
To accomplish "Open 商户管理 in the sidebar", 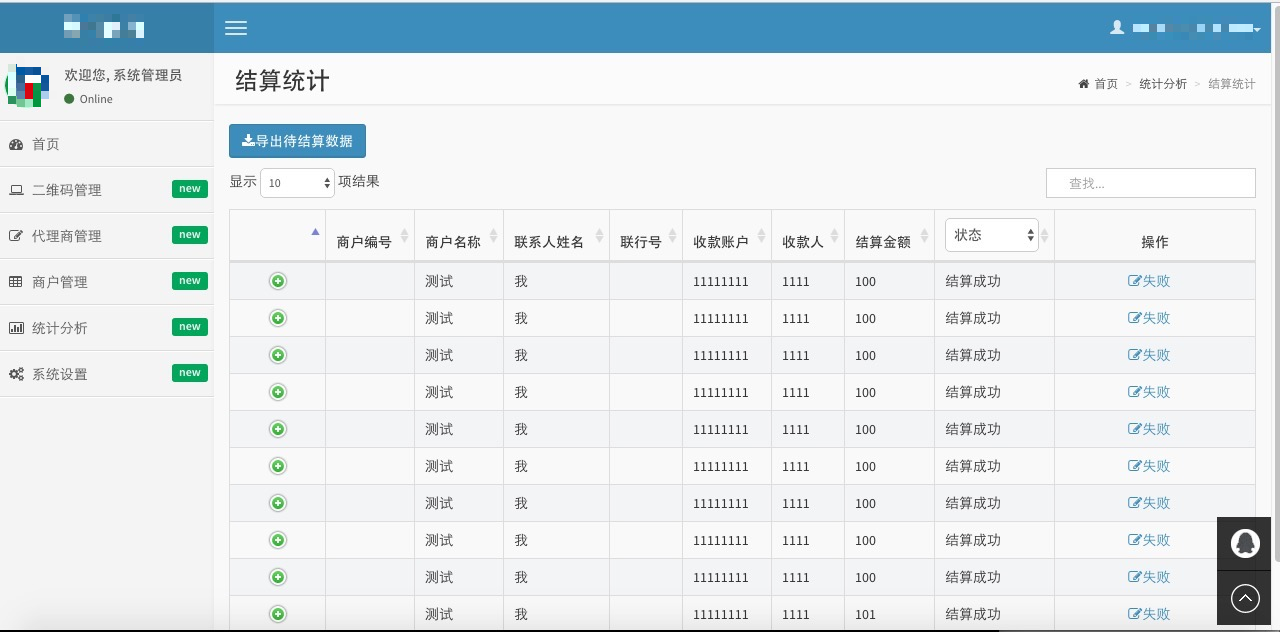I will pyautogui.click(x=60, y=282).
